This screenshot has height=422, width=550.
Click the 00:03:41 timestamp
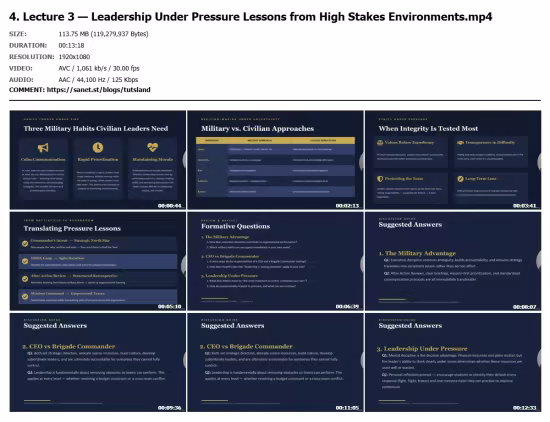pos(524,206)
